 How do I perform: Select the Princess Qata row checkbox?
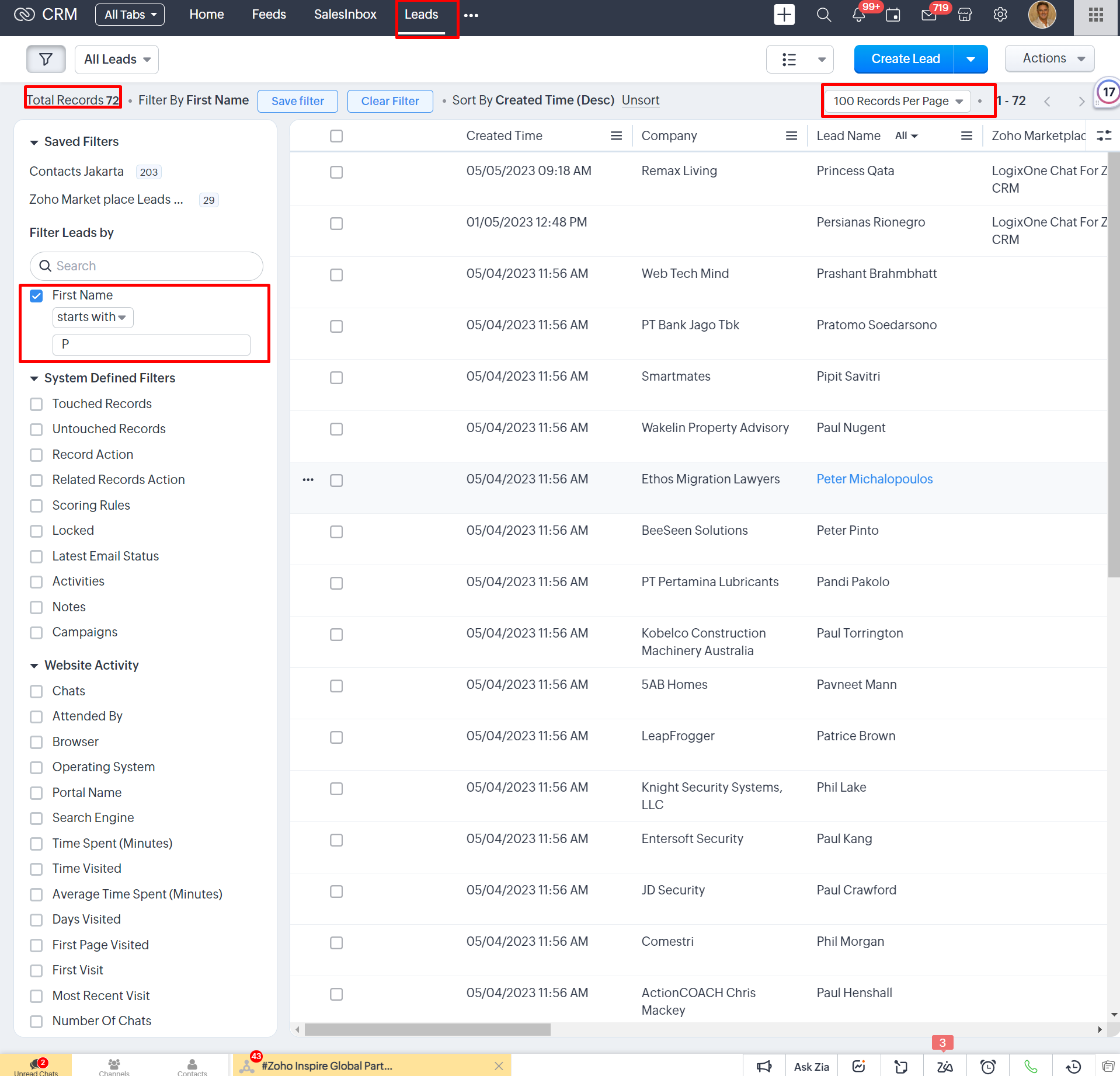(x=336, y=172)
